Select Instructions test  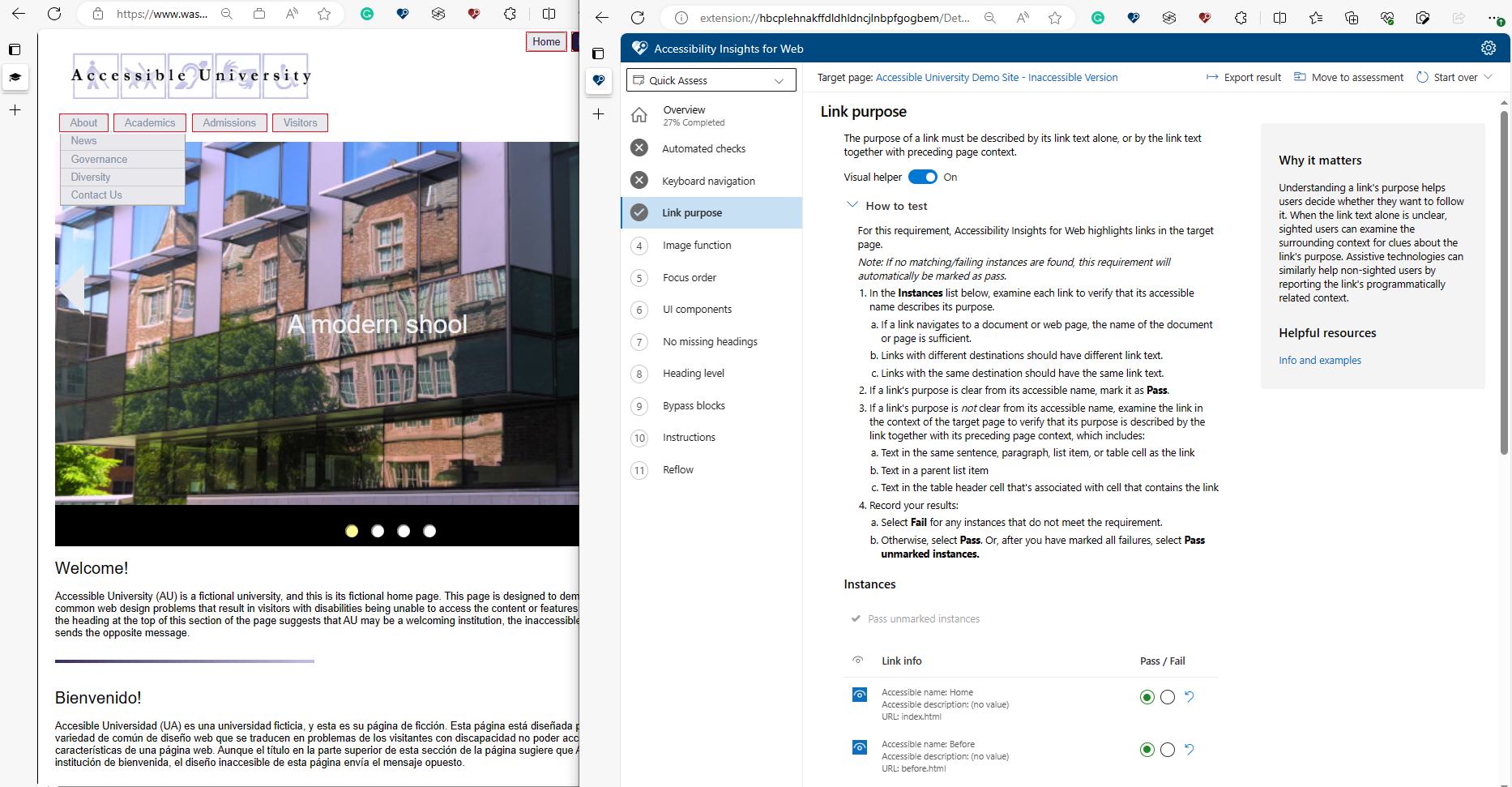point(711,437)
